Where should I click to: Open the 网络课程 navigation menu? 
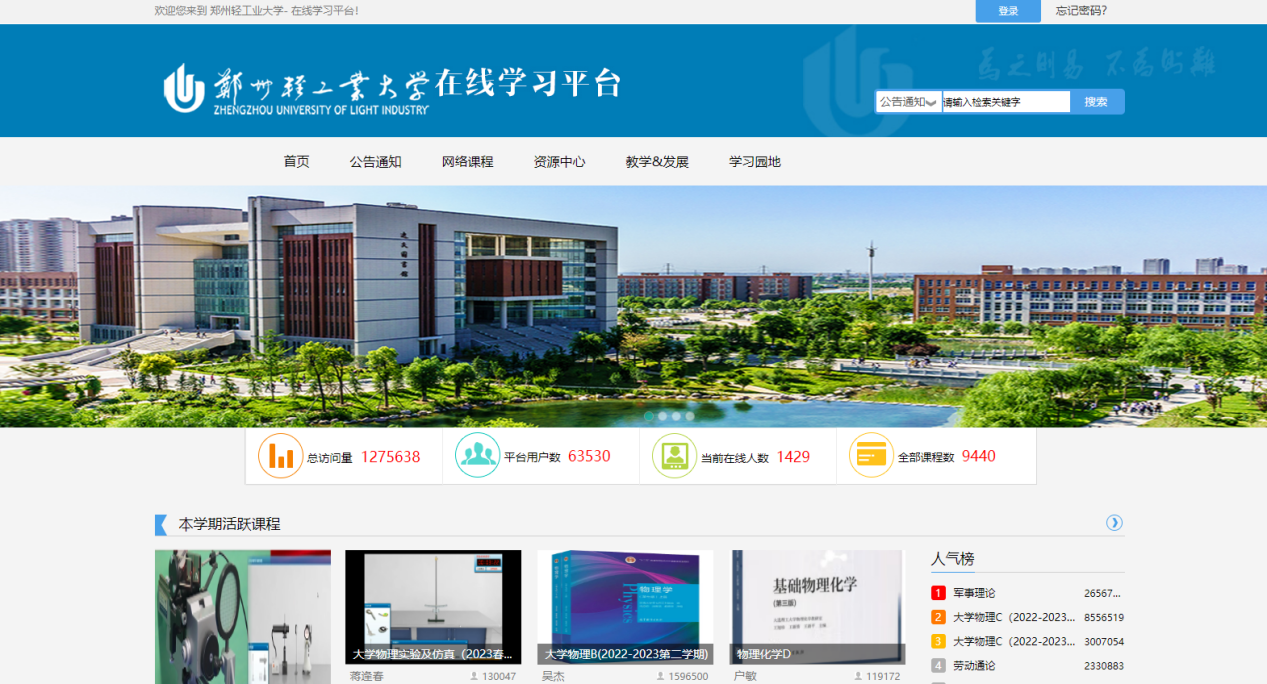(x=467, y=161)
